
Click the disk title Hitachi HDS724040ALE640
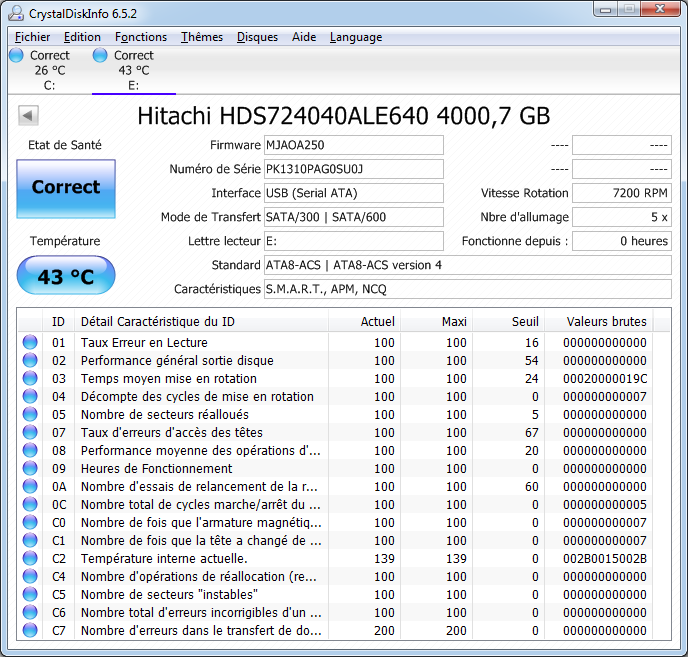344,116
